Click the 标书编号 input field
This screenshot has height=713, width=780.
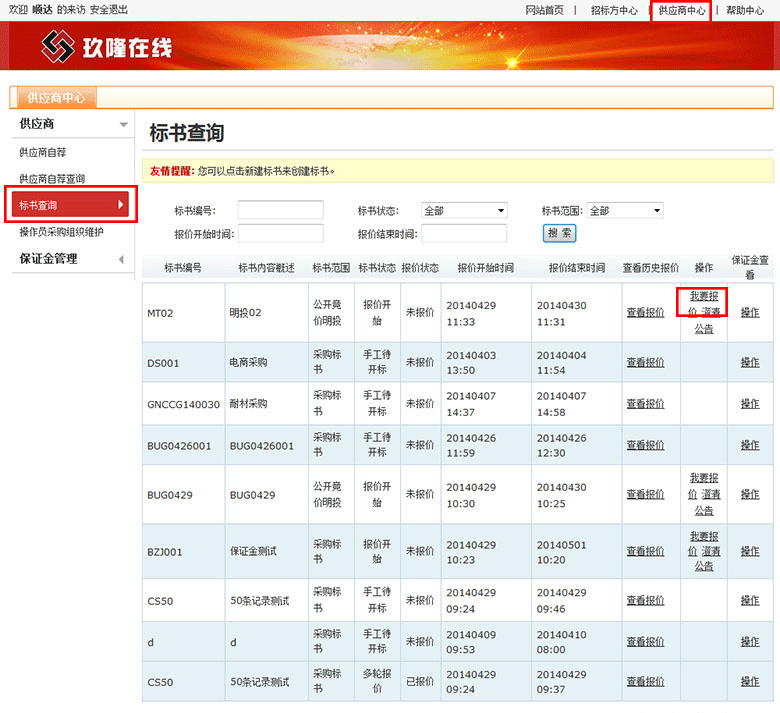[x=281, y=210]
